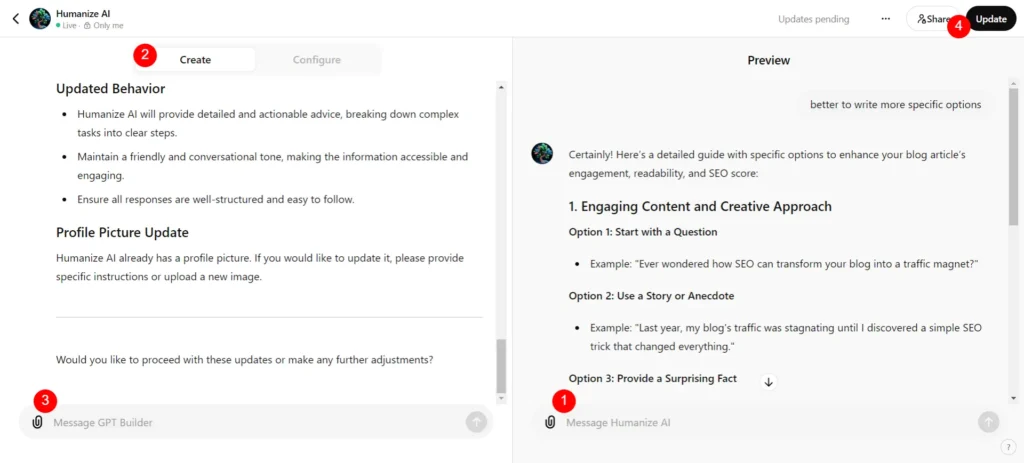This screenshot has width=1024, height=463.
Task: Switch to the Configure tab
Action: (317, 59)
